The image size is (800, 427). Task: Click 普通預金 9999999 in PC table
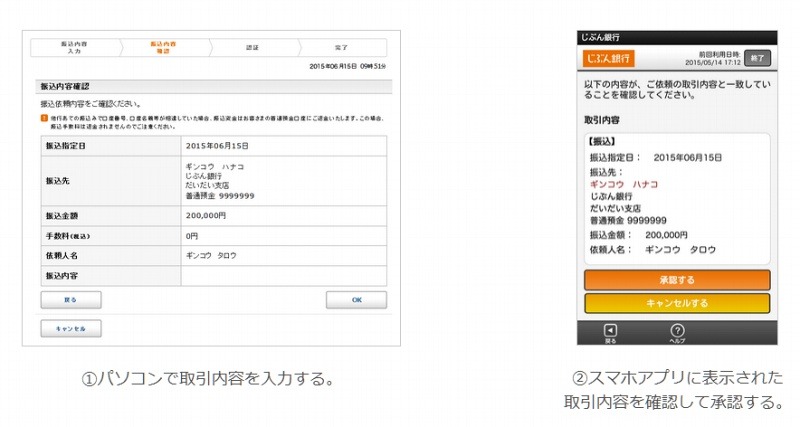(x=220, y=196)
